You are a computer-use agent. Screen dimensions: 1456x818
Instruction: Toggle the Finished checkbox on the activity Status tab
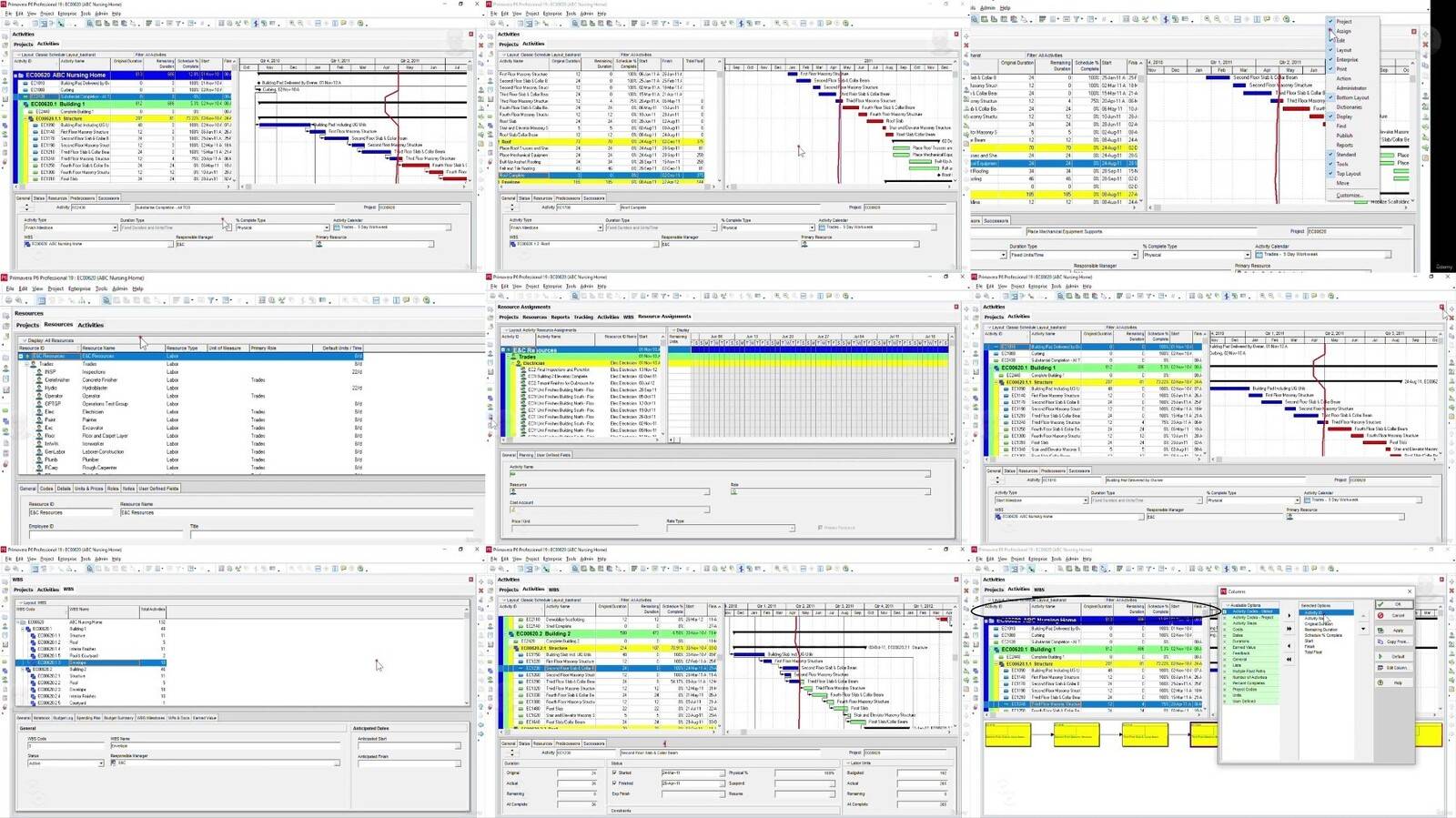[615, 783]
